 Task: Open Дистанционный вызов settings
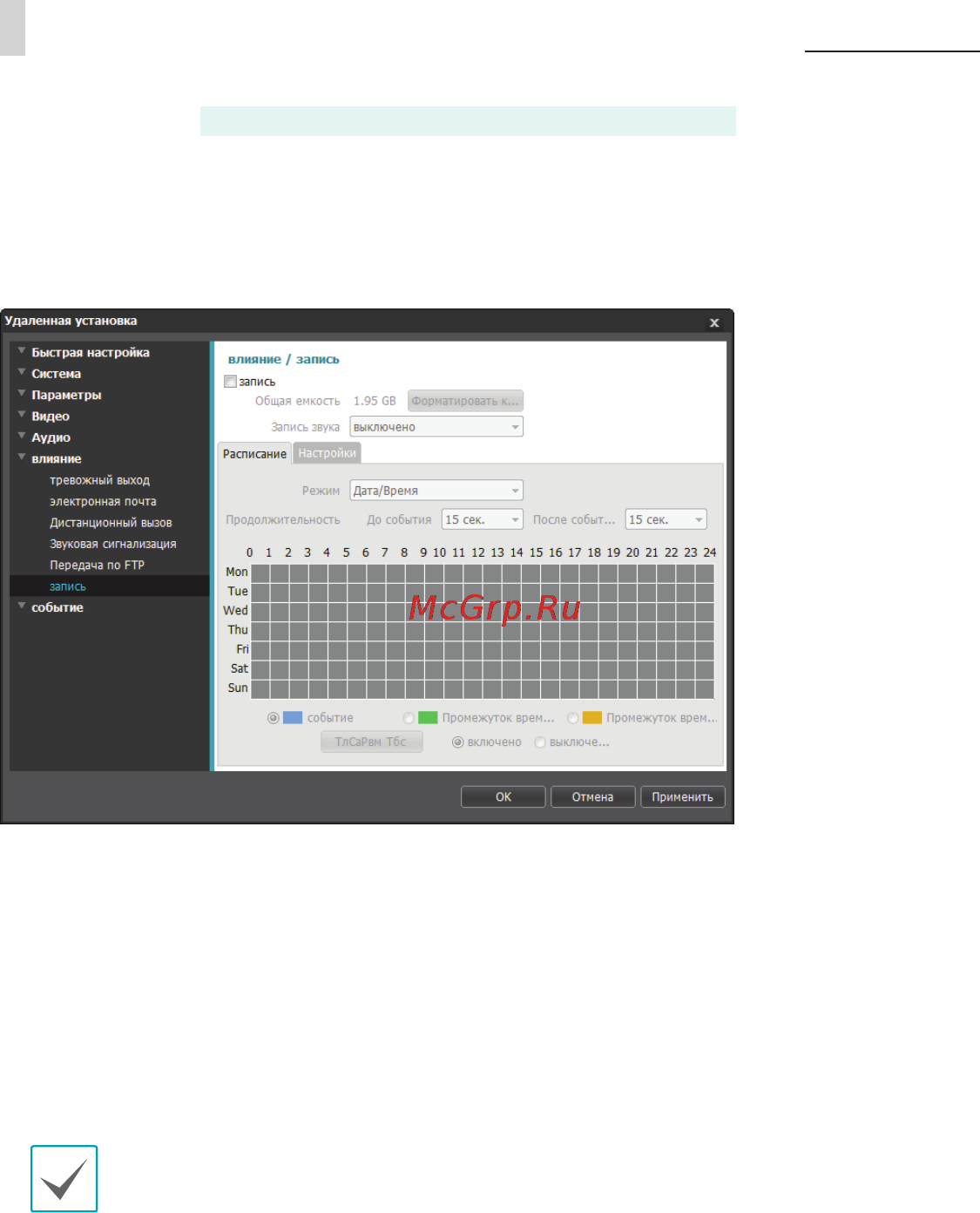[x=111, y=523]
